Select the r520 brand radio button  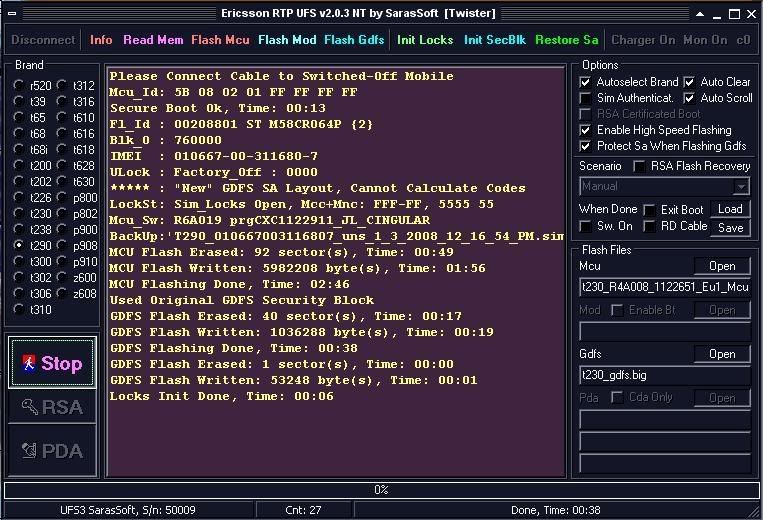click(x=18, y=86)
